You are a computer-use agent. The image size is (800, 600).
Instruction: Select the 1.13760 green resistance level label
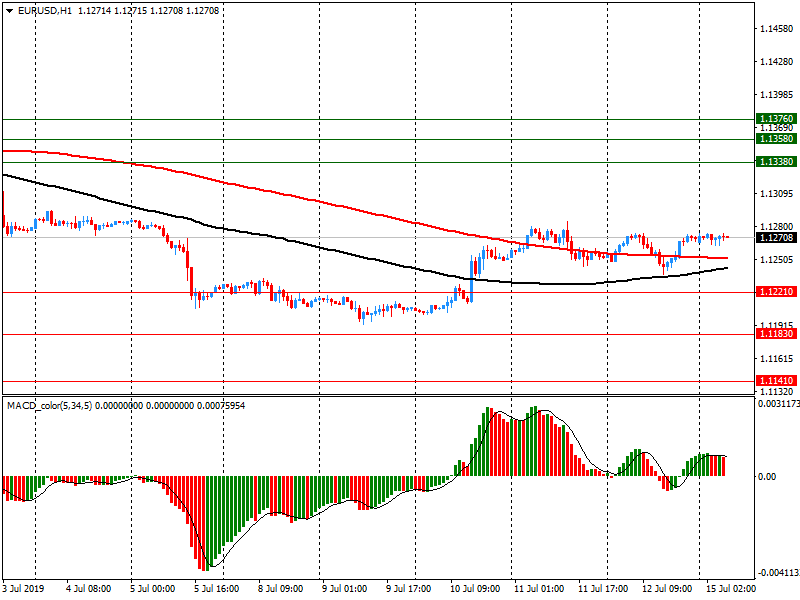point(777,119)
